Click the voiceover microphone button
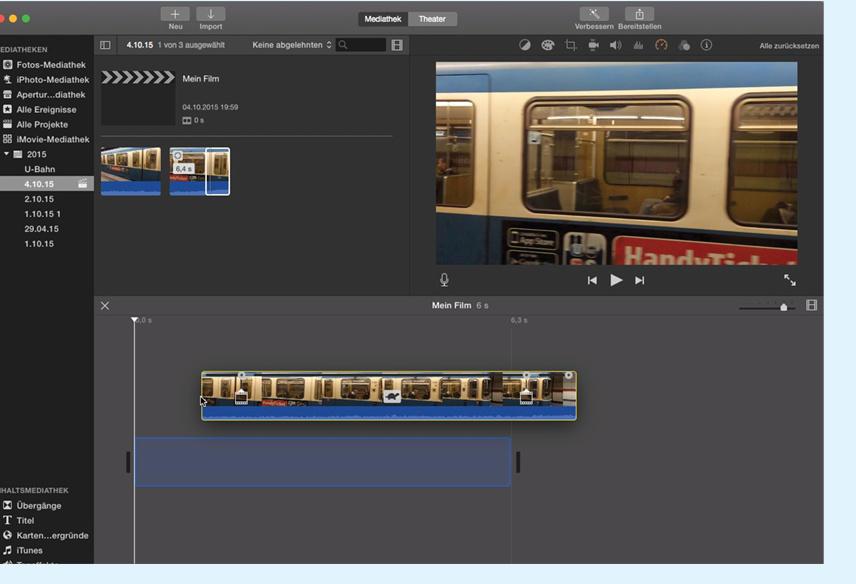Screen dimensions: 856x584 [x=444, y=280]
